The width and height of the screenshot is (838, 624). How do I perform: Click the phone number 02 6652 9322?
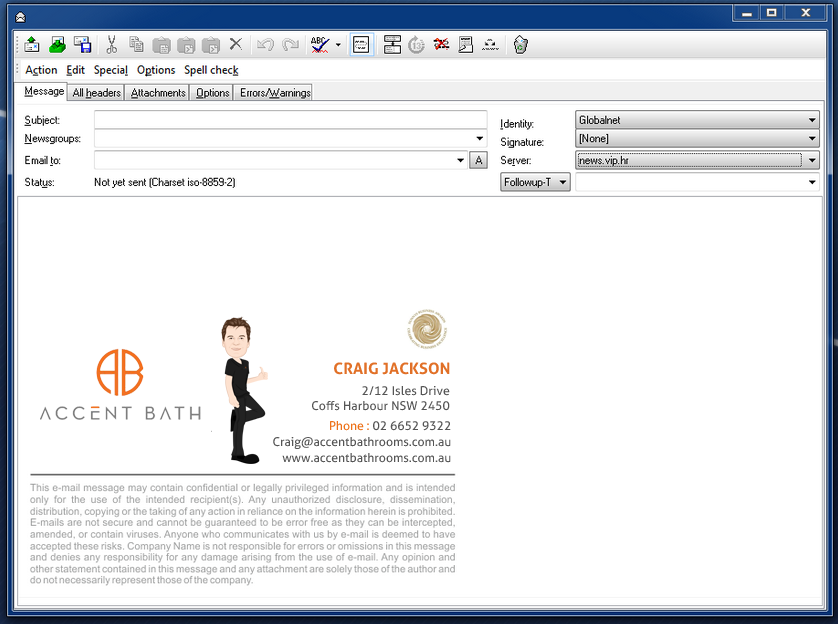click(412, 426)
